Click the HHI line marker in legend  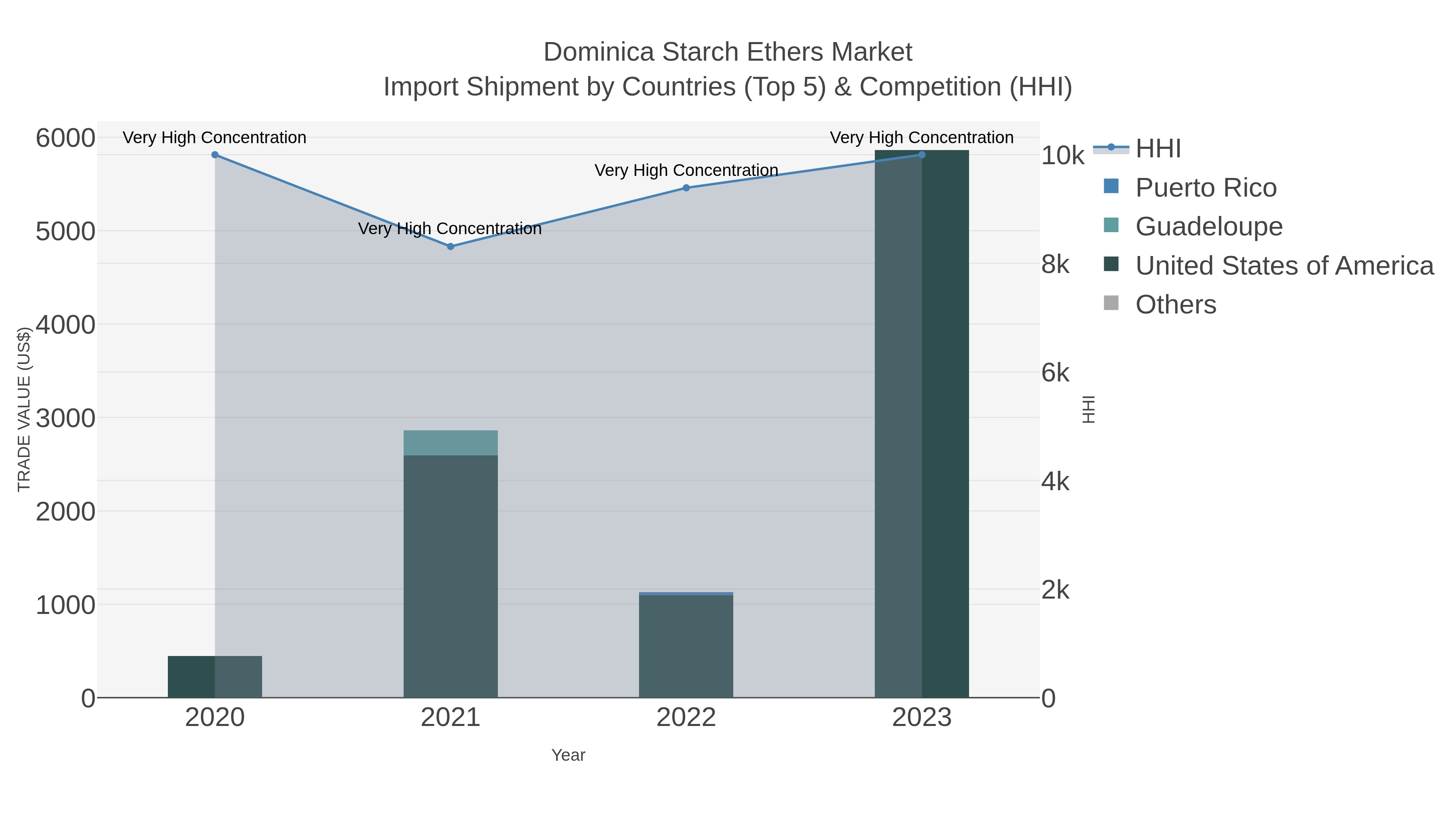1111,148
